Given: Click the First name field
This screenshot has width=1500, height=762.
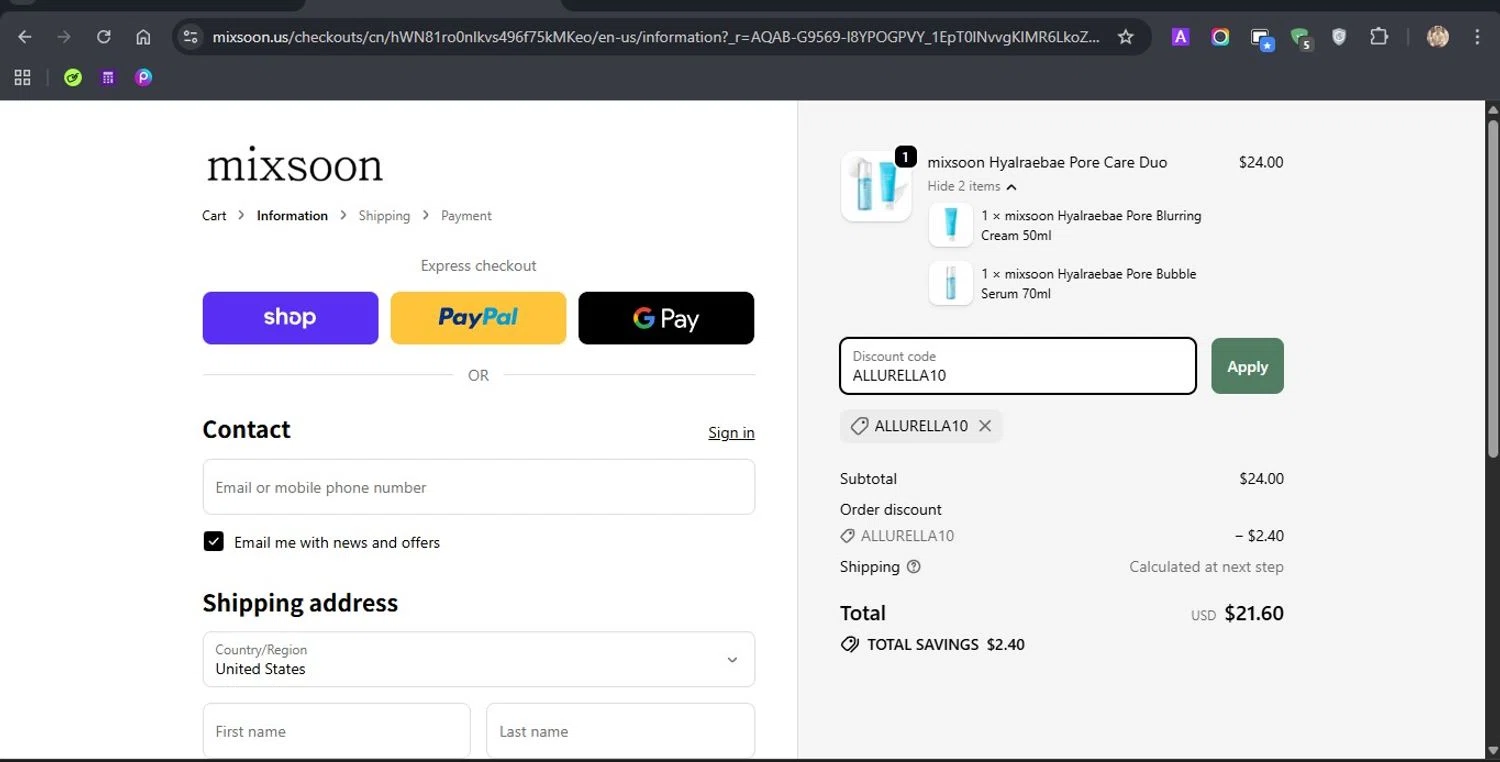Looking at the screenshot, I should pyautogui.click(x=336, y=731).
